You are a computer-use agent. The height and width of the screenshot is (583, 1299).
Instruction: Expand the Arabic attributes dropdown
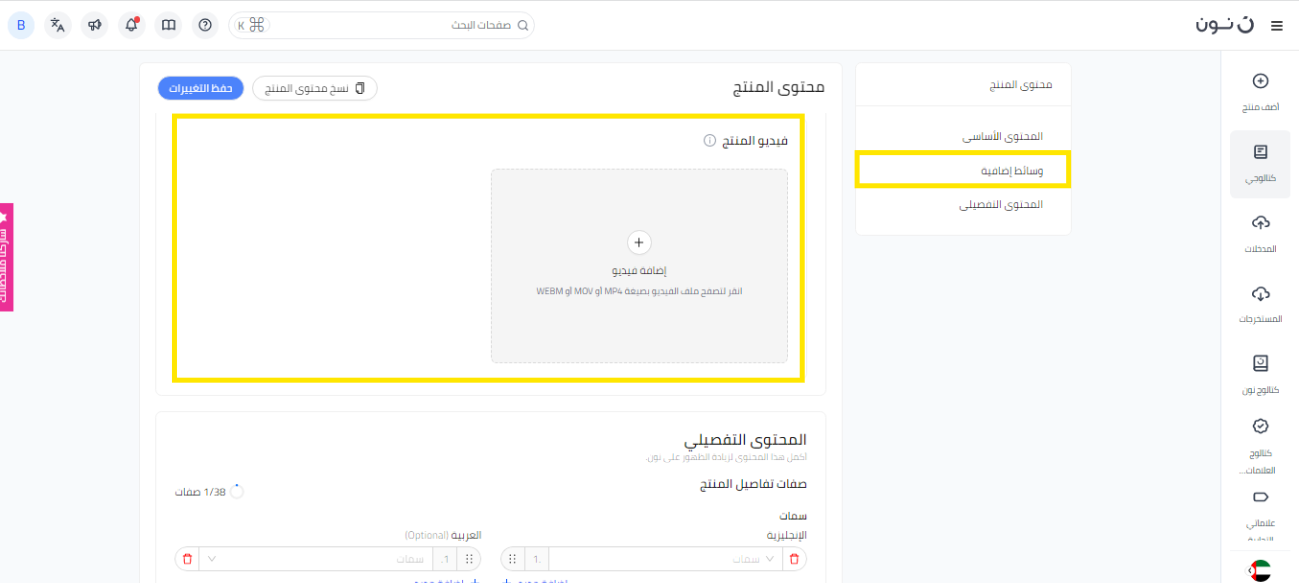point(208,559)
